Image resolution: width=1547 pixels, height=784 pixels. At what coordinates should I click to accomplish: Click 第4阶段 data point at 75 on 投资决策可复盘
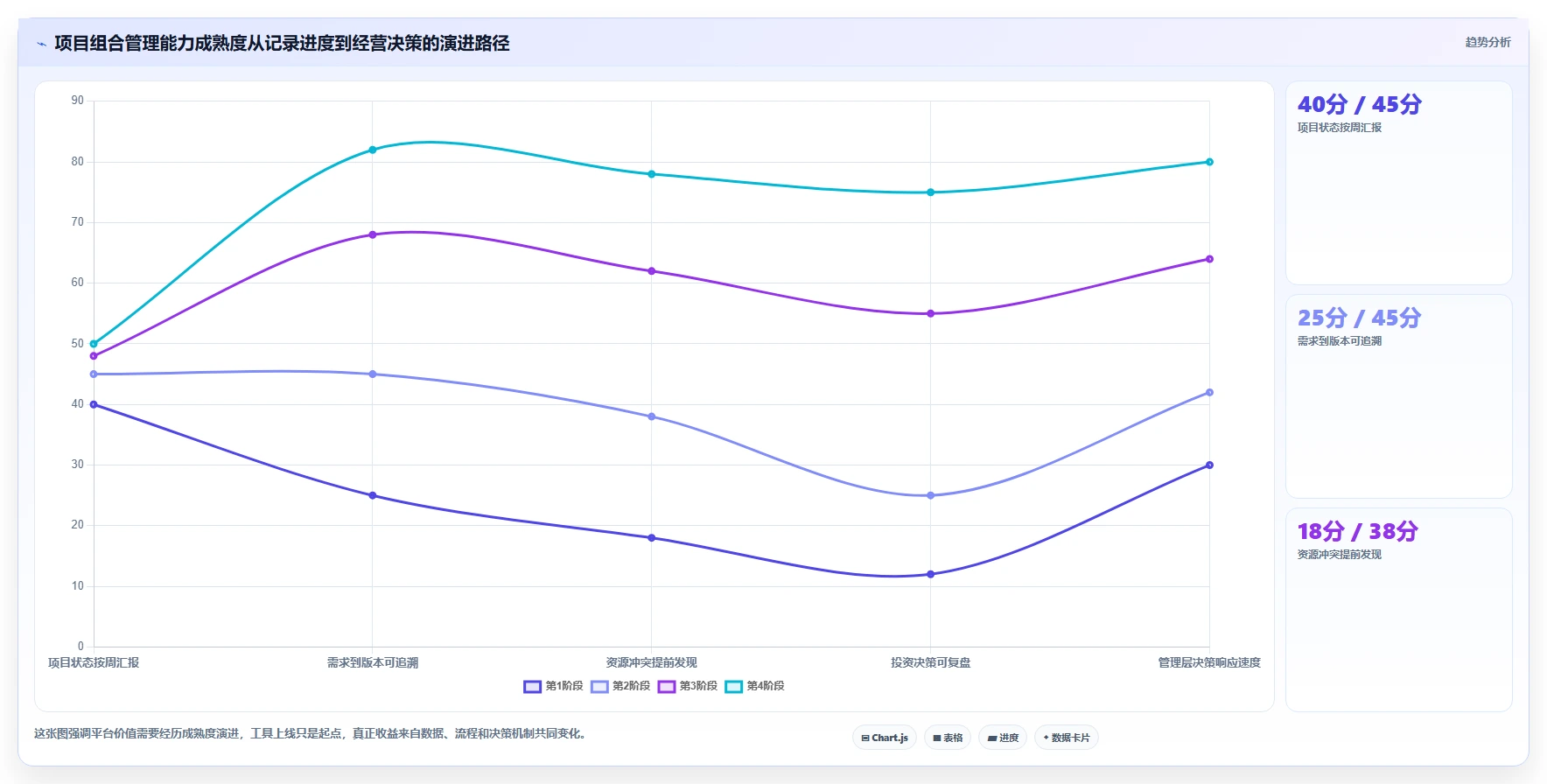coord(930,192)
